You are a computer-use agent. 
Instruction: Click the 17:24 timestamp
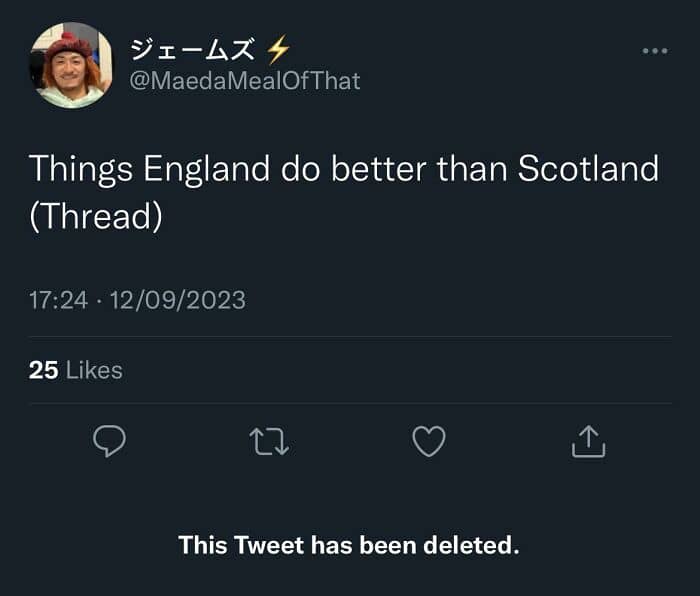[58, 300]
